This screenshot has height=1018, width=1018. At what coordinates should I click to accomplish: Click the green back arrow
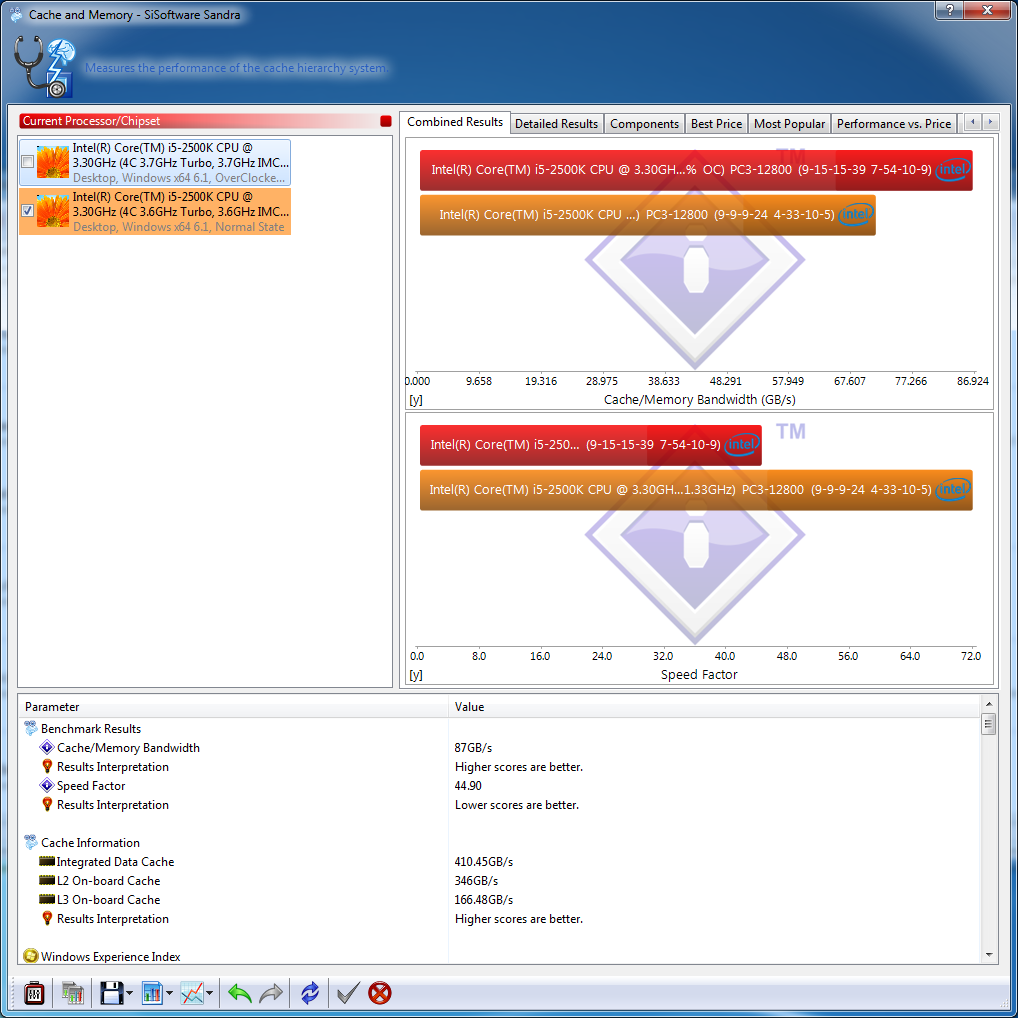coord(240,993)
